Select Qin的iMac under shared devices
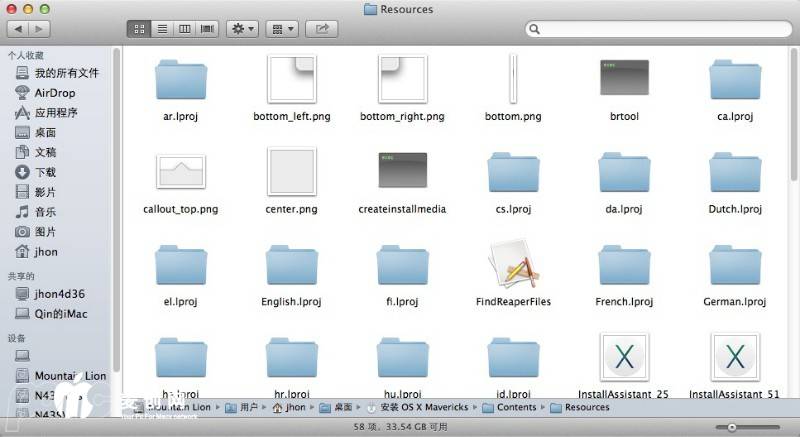 60,313
